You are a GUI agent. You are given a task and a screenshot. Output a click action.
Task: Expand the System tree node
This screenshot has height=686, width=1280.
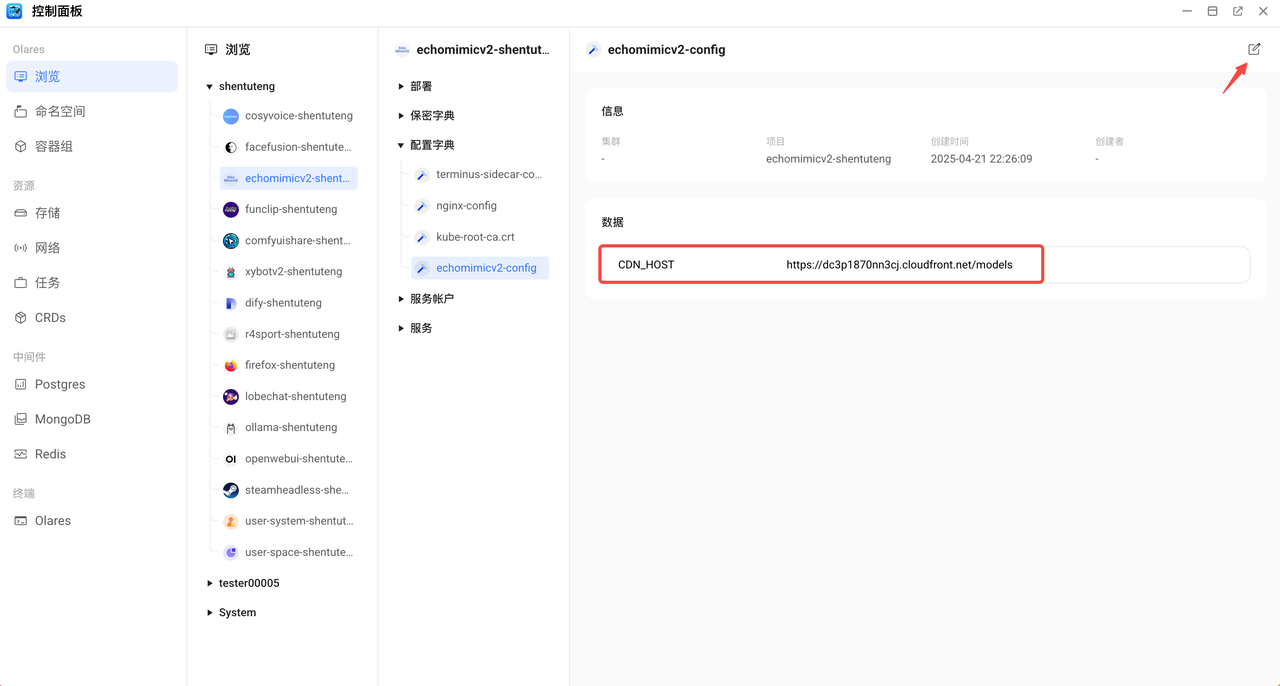(x=210, y=612)
